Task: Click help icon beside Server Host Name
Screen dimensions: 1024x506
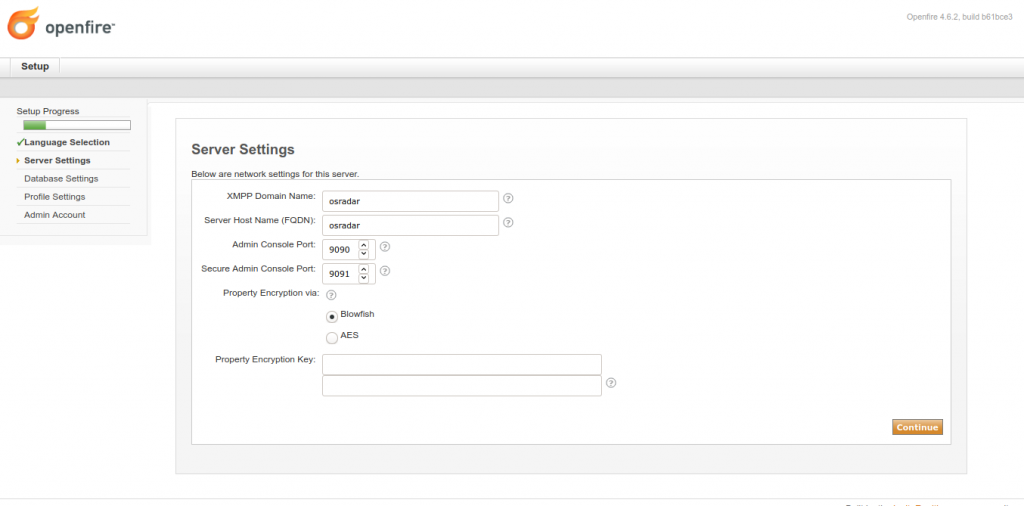Action: pyautogui.click(x=508, y=223)
